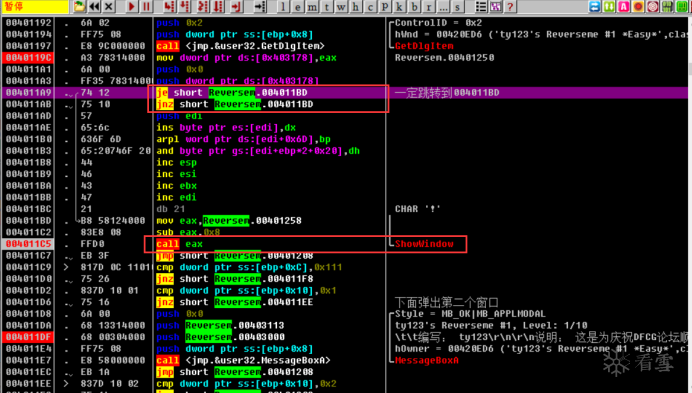
Task: Select the highlighted row at 004011A9
Action: [x=344, y=92]
